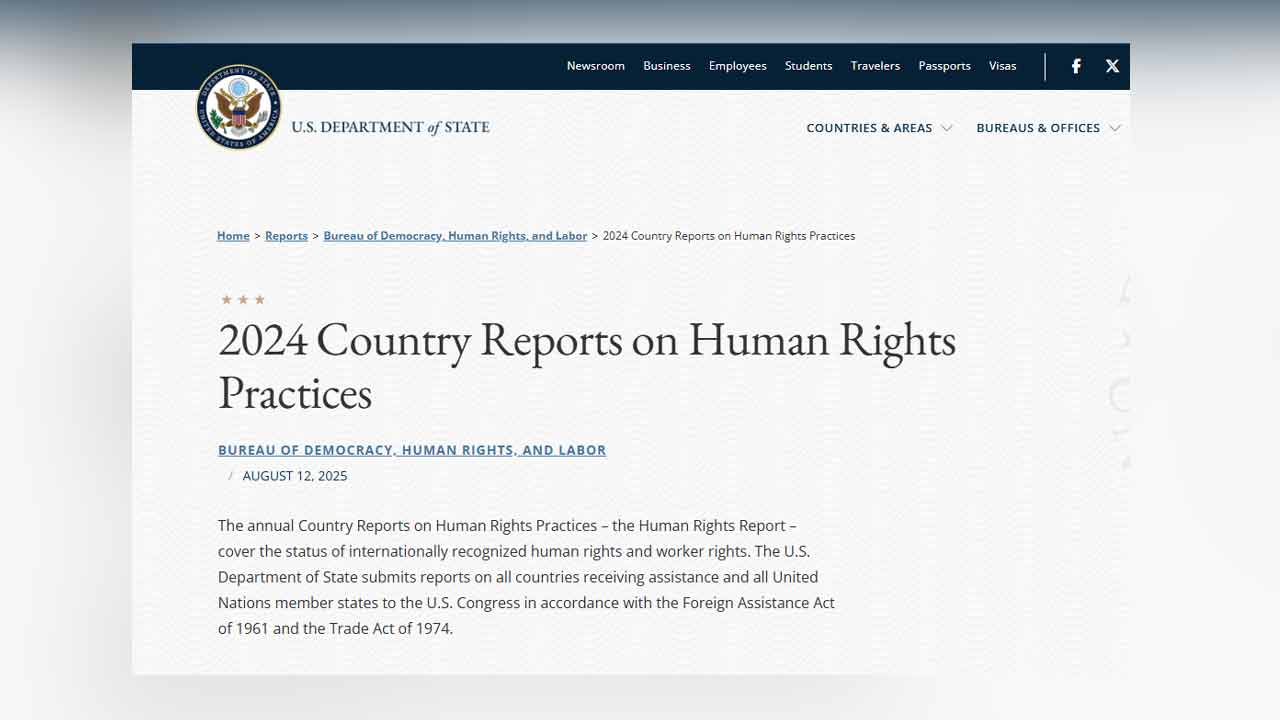Expand the Bureaus & Offices dropdown

(1047, 128)
